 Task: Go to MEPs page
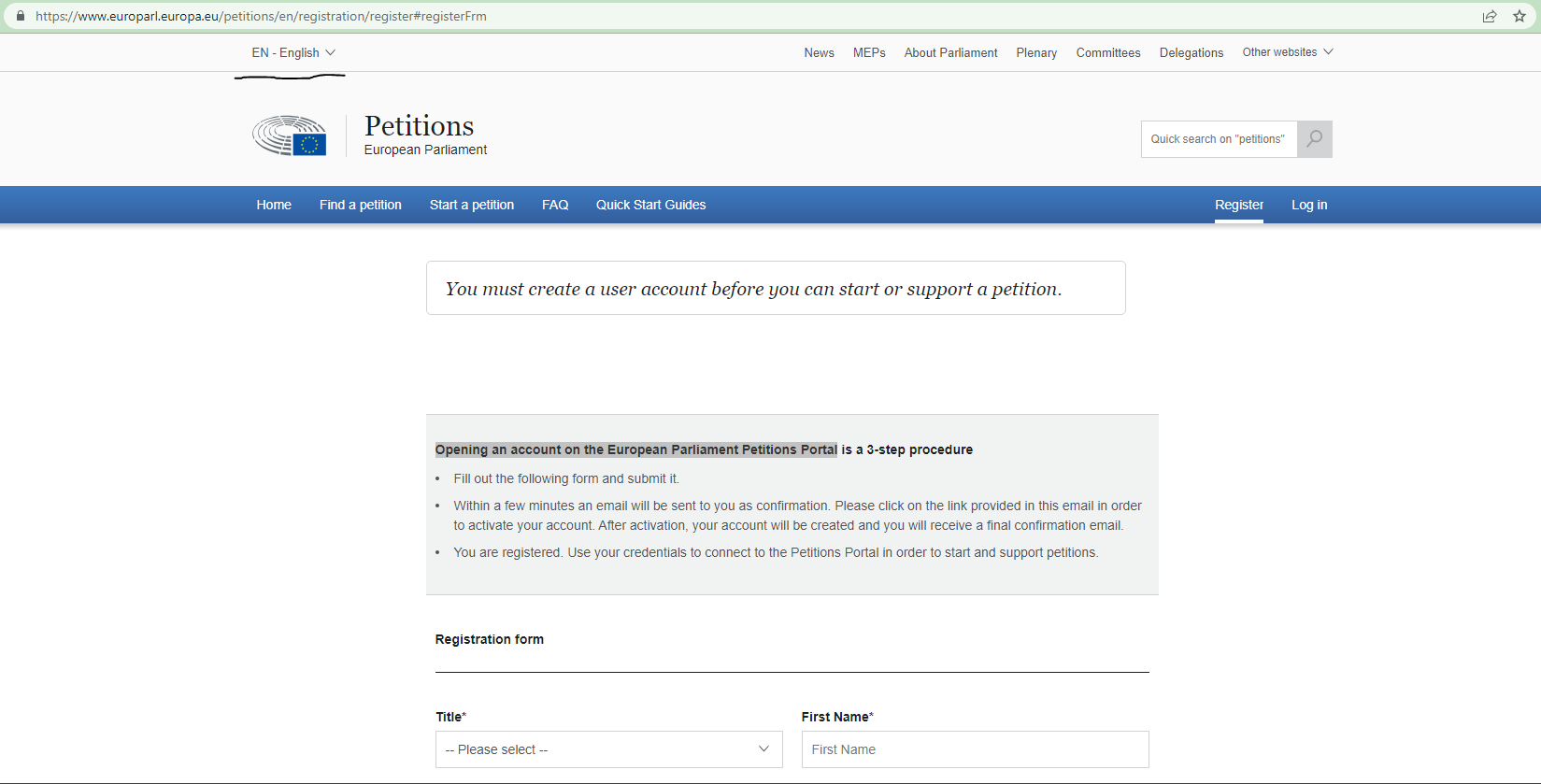(x=869, y=53)
